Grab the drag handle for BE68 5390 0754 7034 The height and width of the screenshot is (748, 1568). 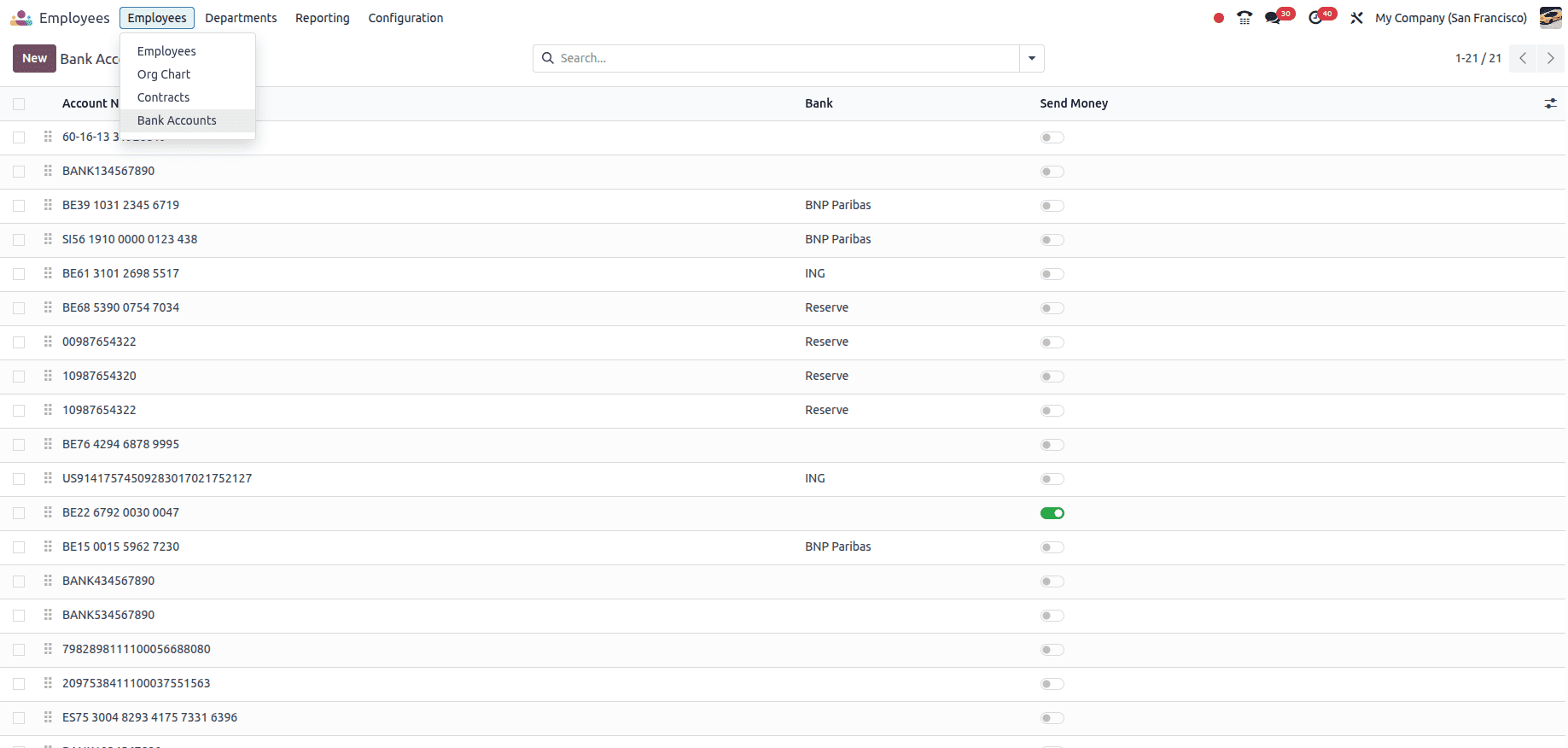click(x=48, y=307)
